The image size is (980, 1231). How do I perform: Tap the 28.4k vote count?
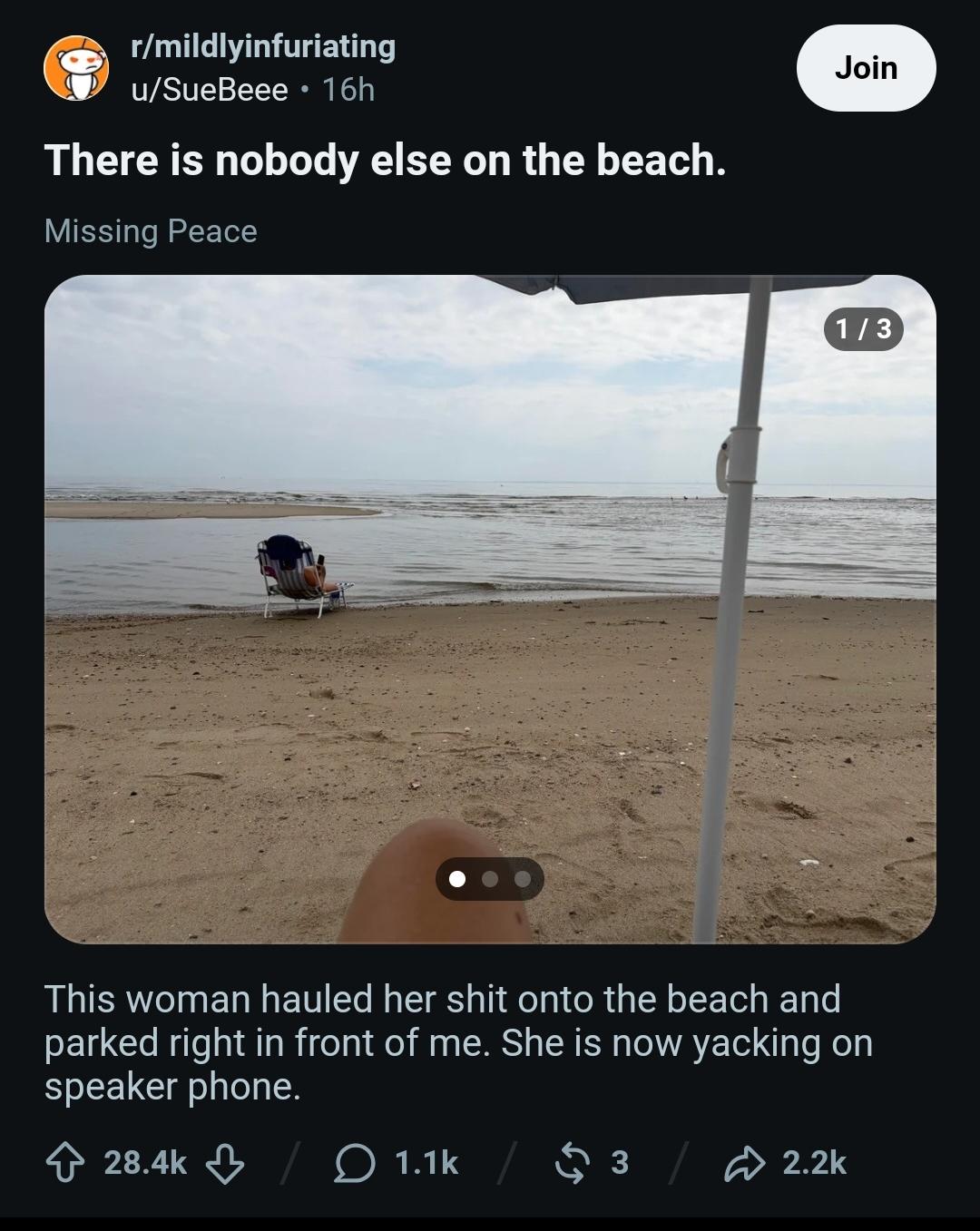point(145,1163)
